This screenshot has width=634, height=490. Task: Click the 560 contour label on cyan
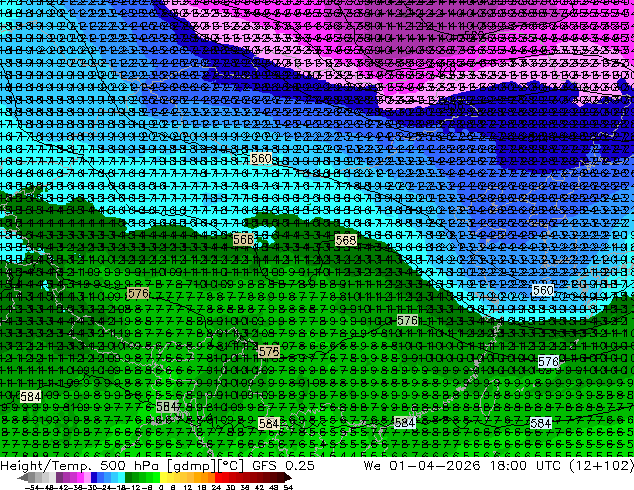point(261,158)
